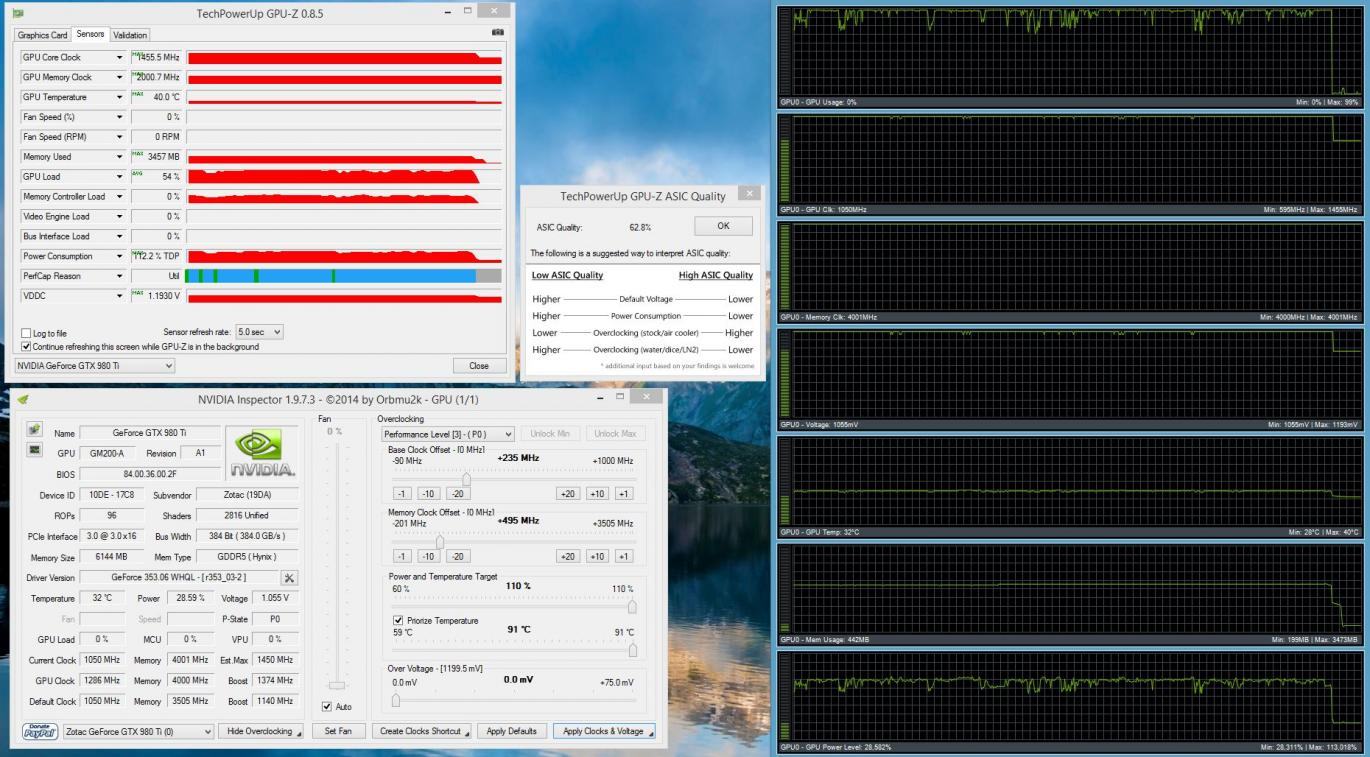The image size is (1370, 757).
Task: Open the GPU Memory Clock sensor dropdown
Action: (120, 77)
